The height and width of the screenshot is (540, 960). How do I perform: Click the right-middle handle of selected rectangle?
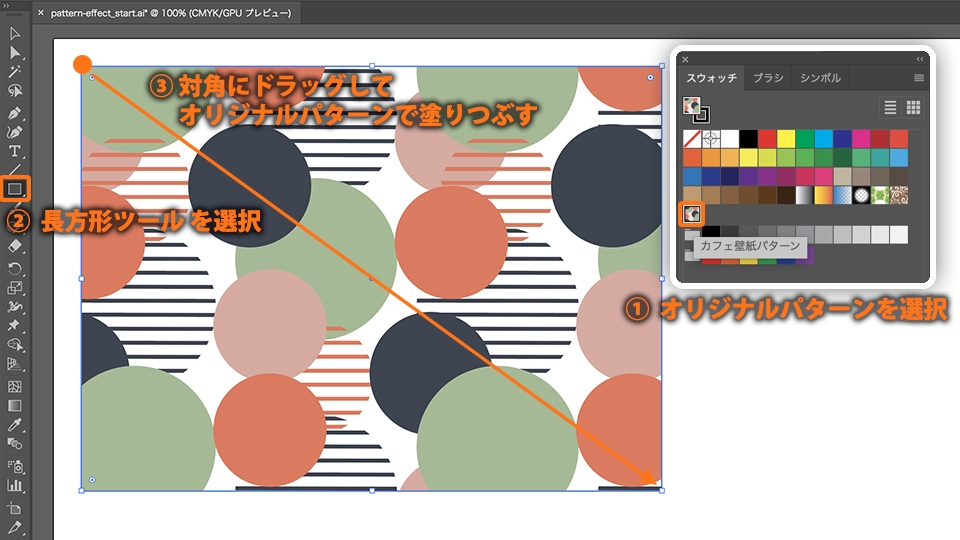click(x=662, y=279)
